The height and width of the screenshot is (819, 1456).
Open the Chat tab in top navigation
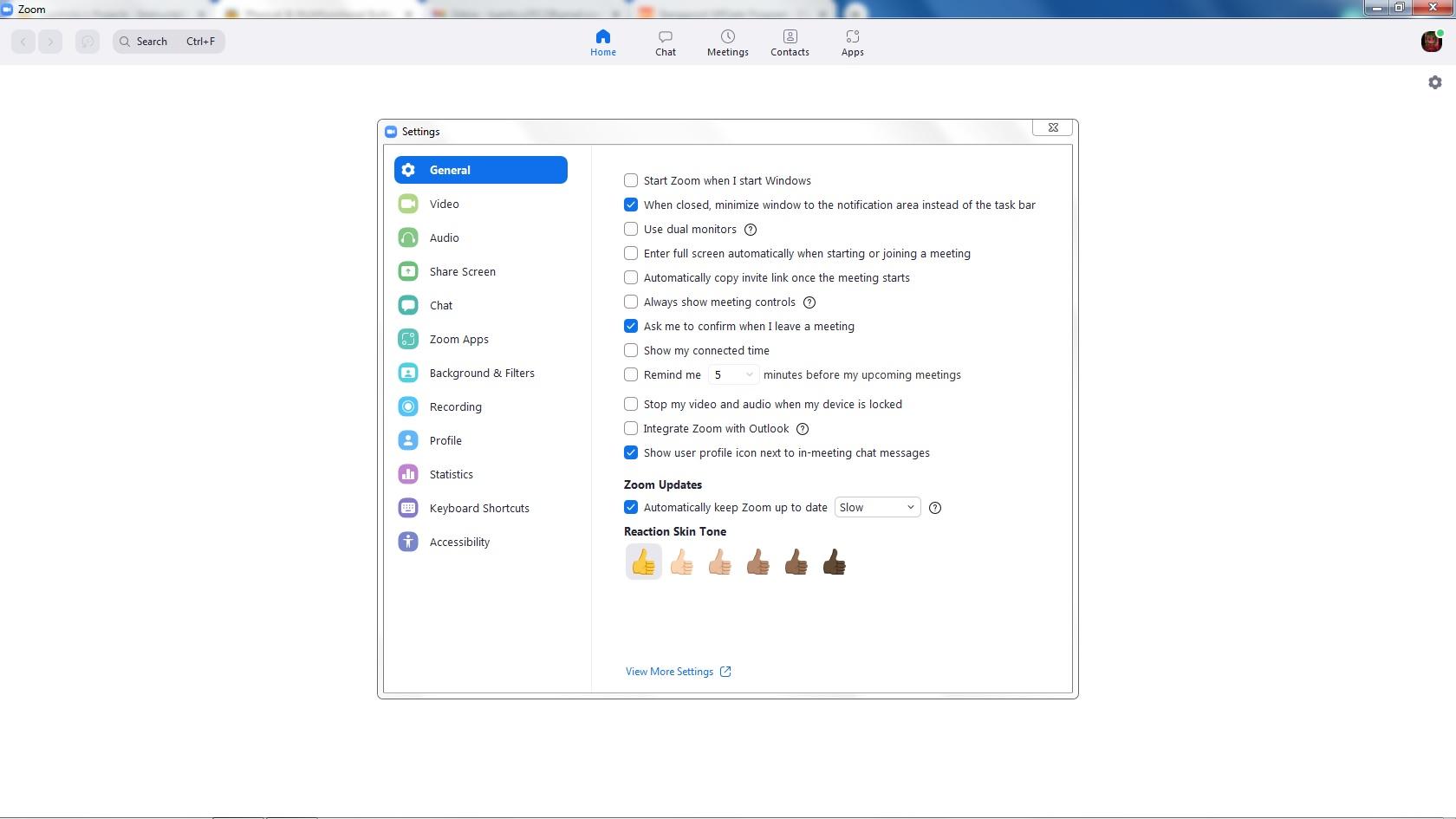click(666, 42)
